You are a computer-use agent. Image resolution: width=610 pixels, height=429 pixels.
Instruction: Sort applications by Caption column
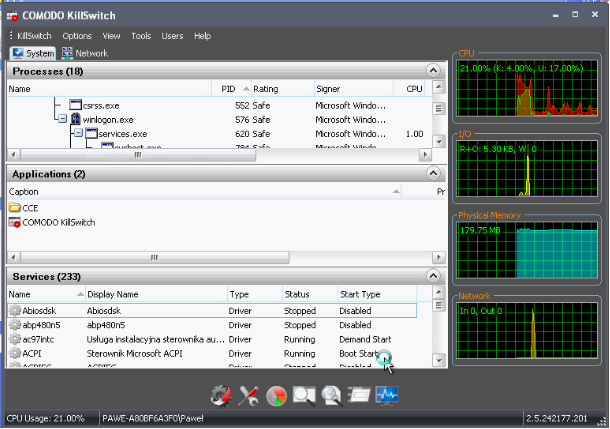[x=204, y=191]
